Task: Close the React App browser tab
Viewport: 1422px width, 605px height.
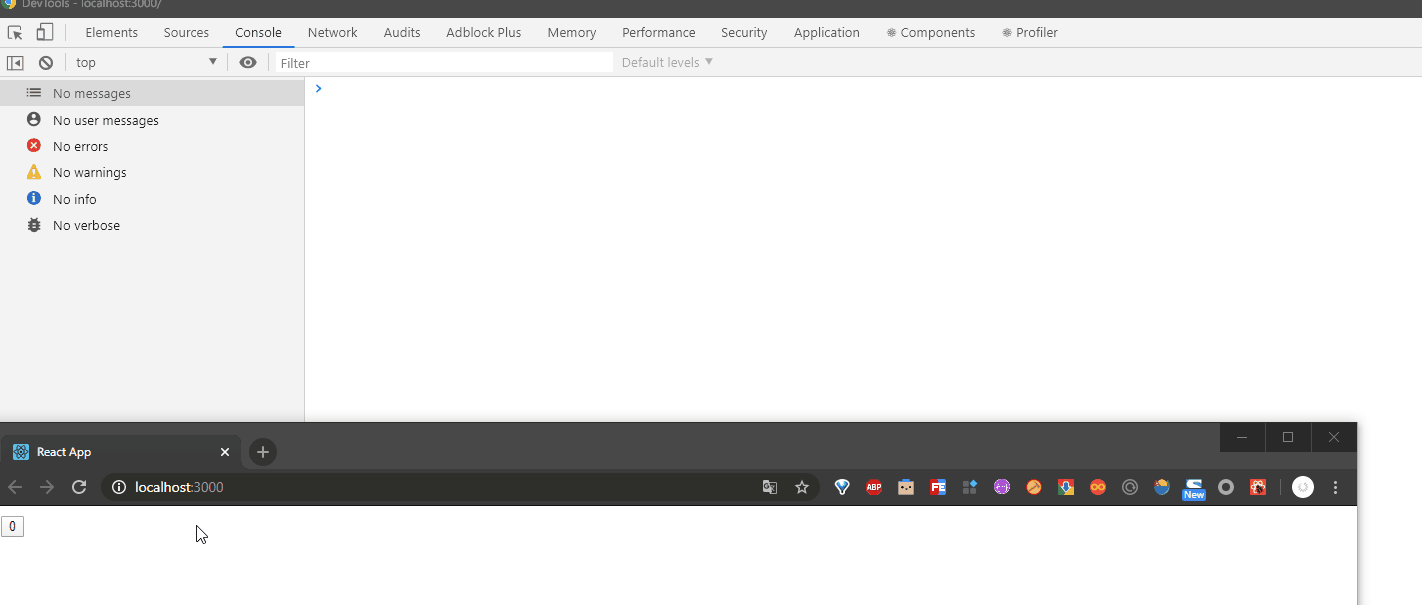Action: [225, 452]
